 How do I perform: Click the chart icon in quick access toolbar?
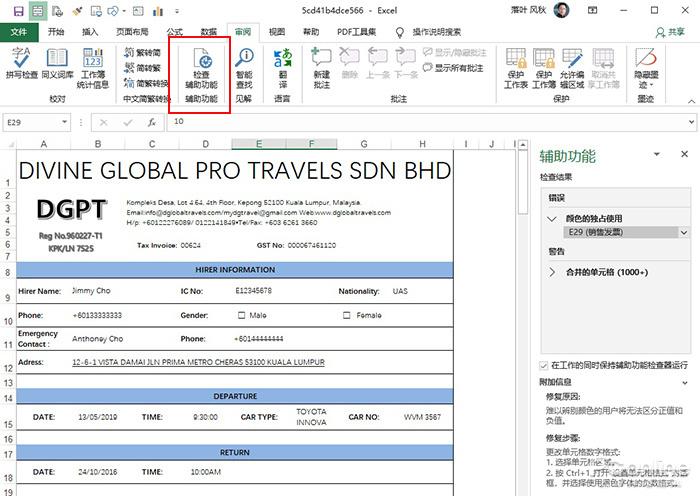click(x=158, y=11)
